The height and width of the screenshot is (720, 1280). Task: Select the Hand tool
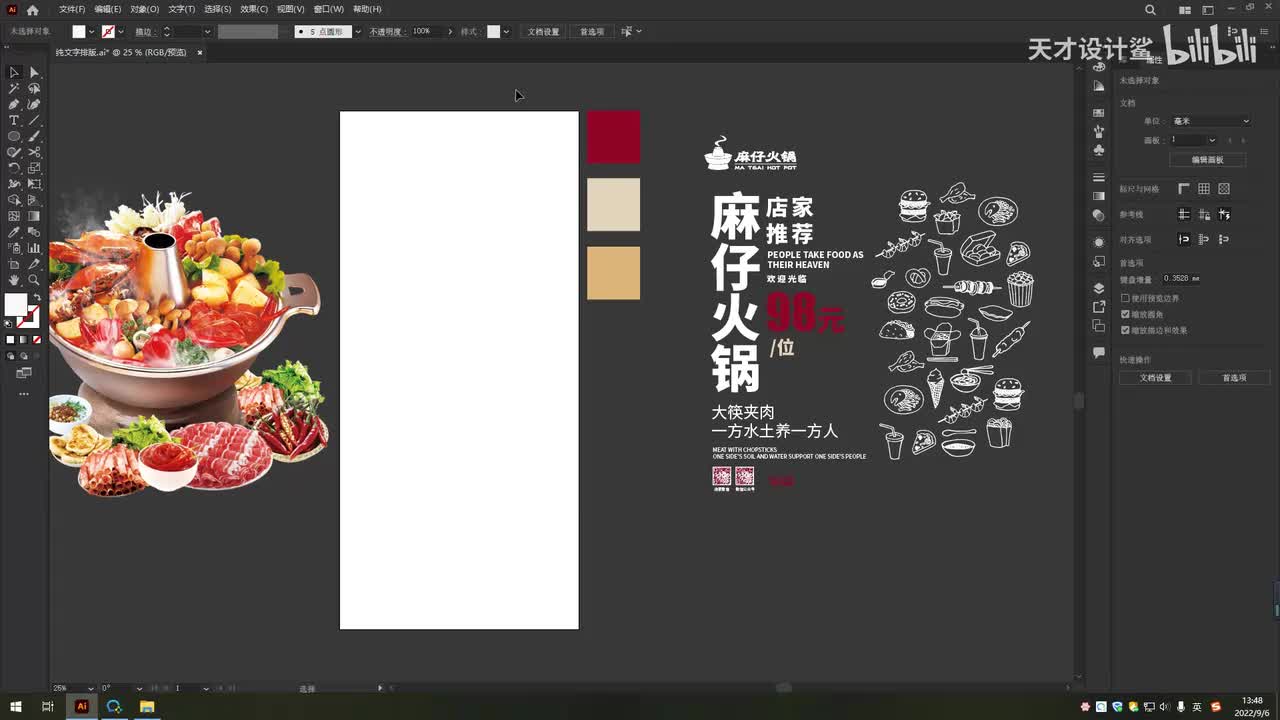[14, 280]
